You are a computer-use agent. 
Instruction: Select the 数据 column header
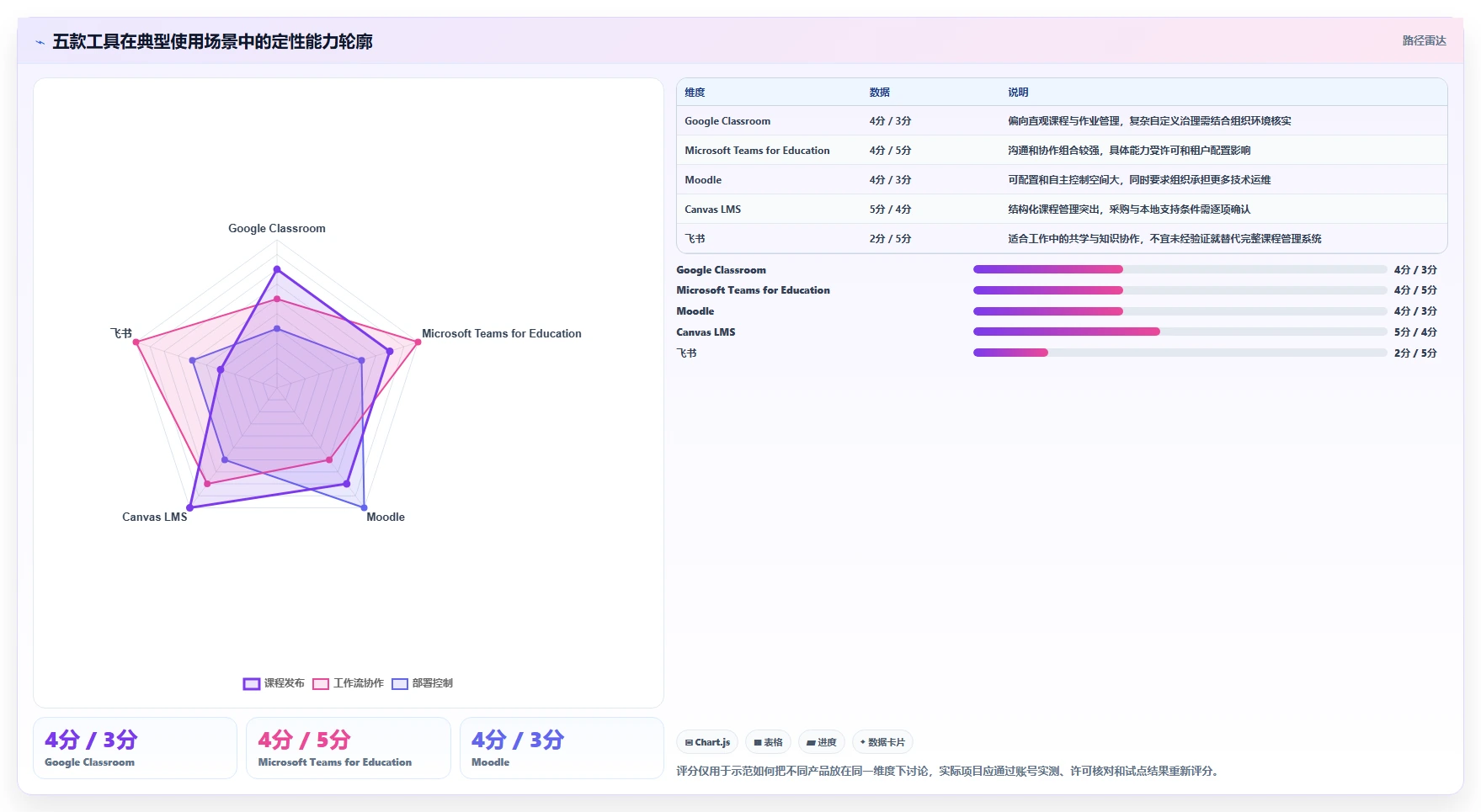(x=880, y=93)
